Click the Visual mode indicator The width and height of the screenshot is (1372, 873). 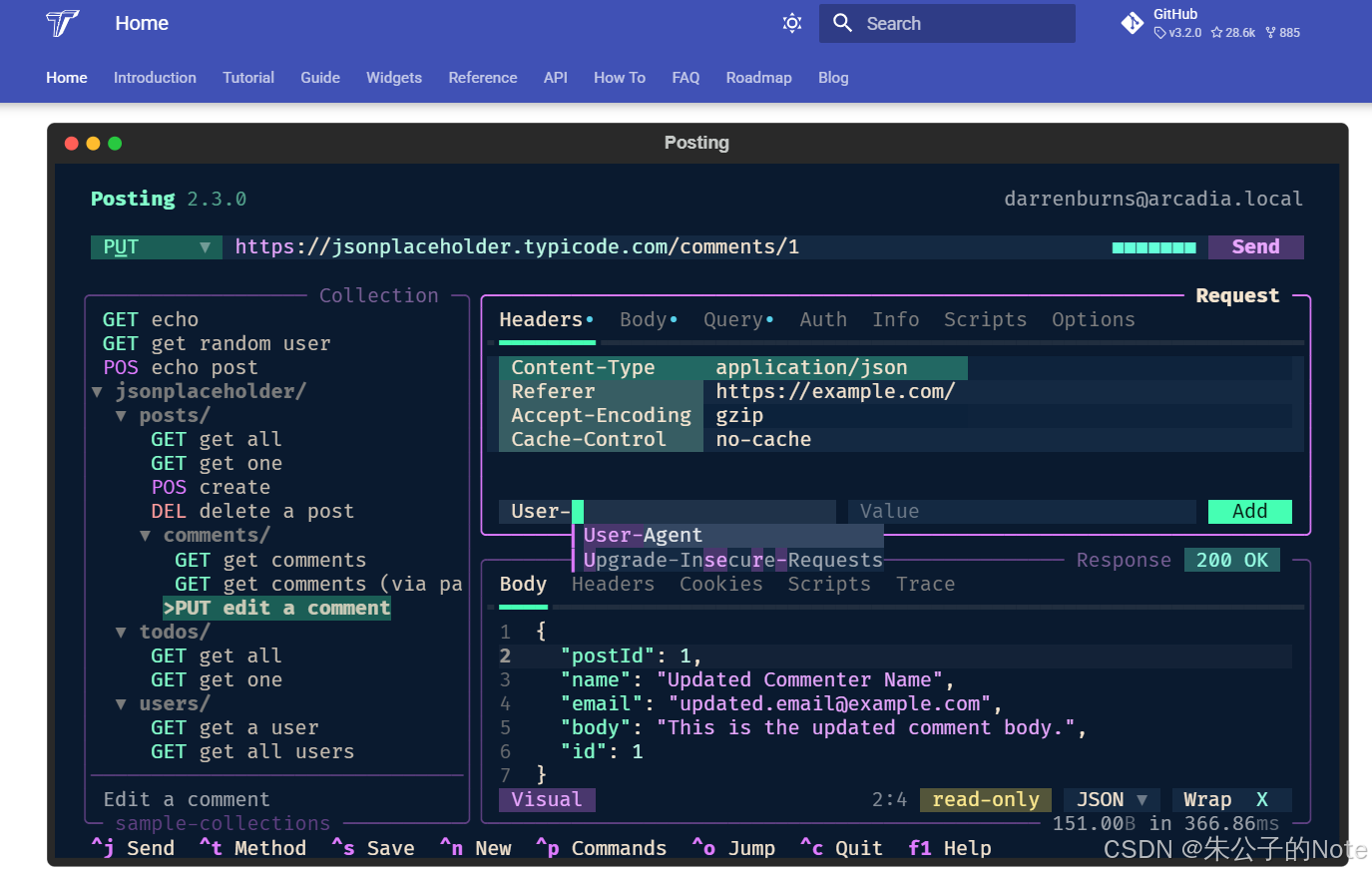tap(547, 800)
